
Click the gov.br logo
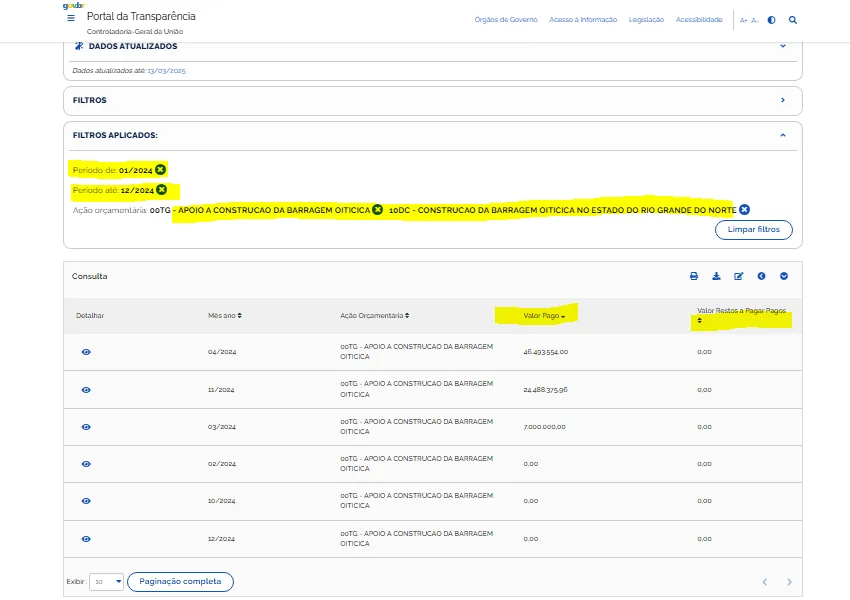pos(74,5)
